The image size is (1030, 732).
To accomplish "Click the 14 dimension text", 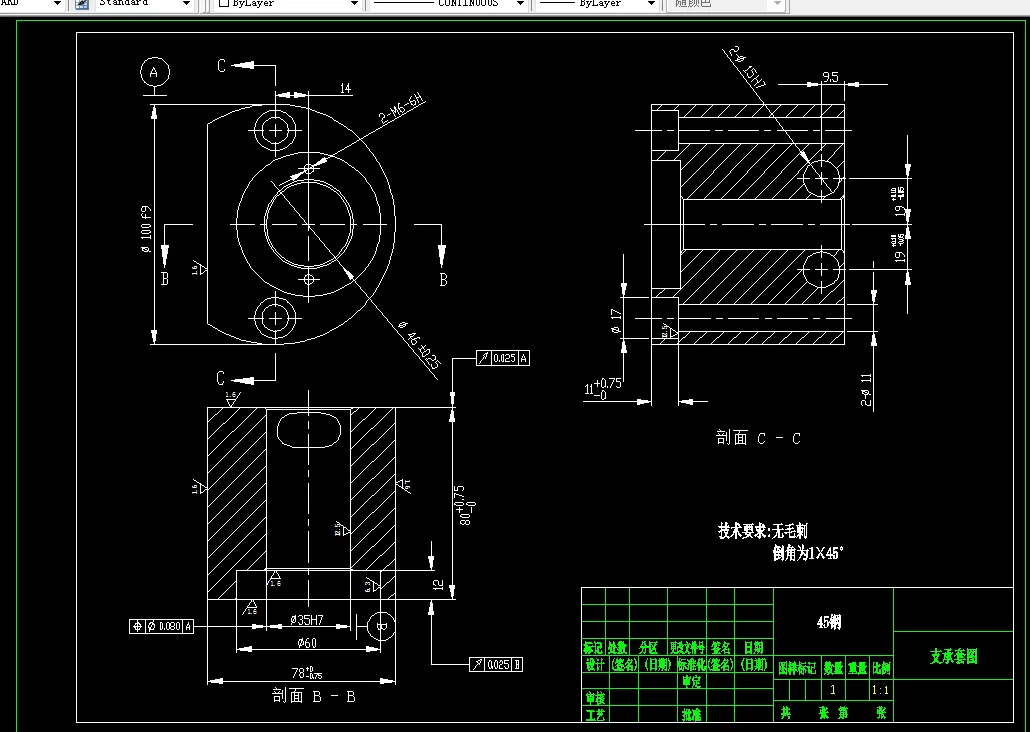I will (346, 89).
